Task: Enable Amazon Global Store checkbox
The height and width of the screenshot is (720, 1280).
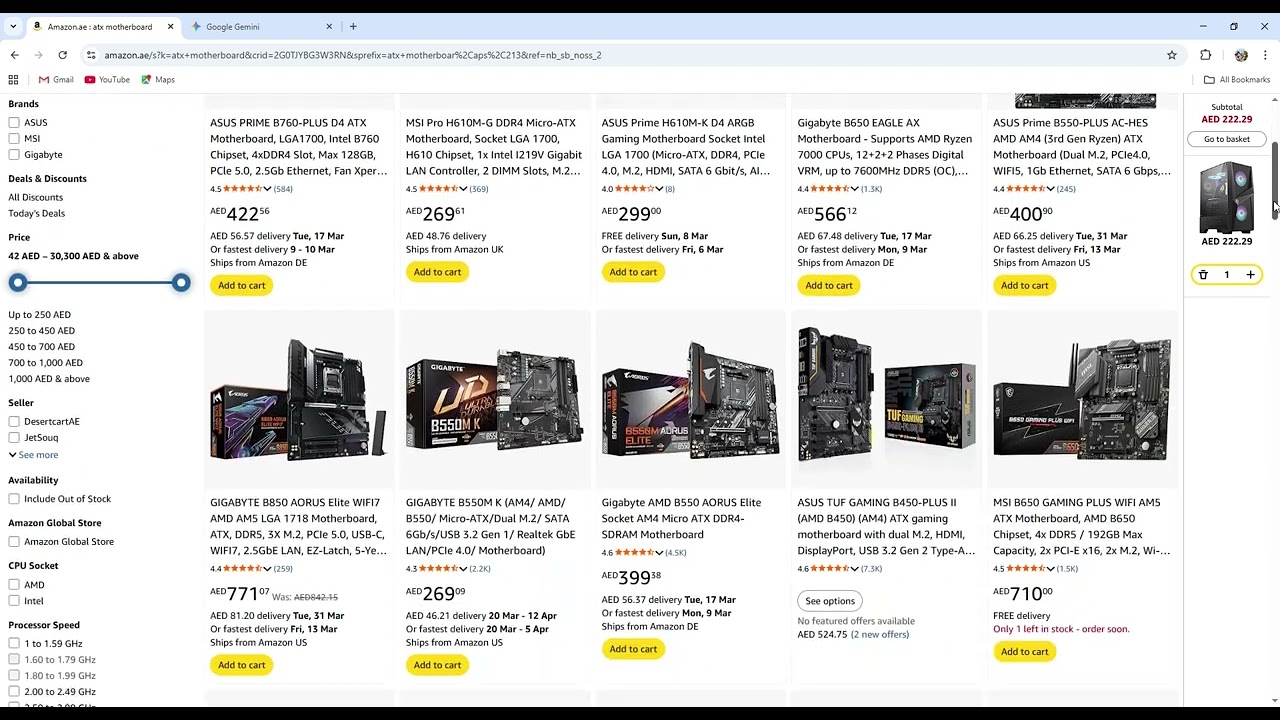Action: [x=14, y=542]
